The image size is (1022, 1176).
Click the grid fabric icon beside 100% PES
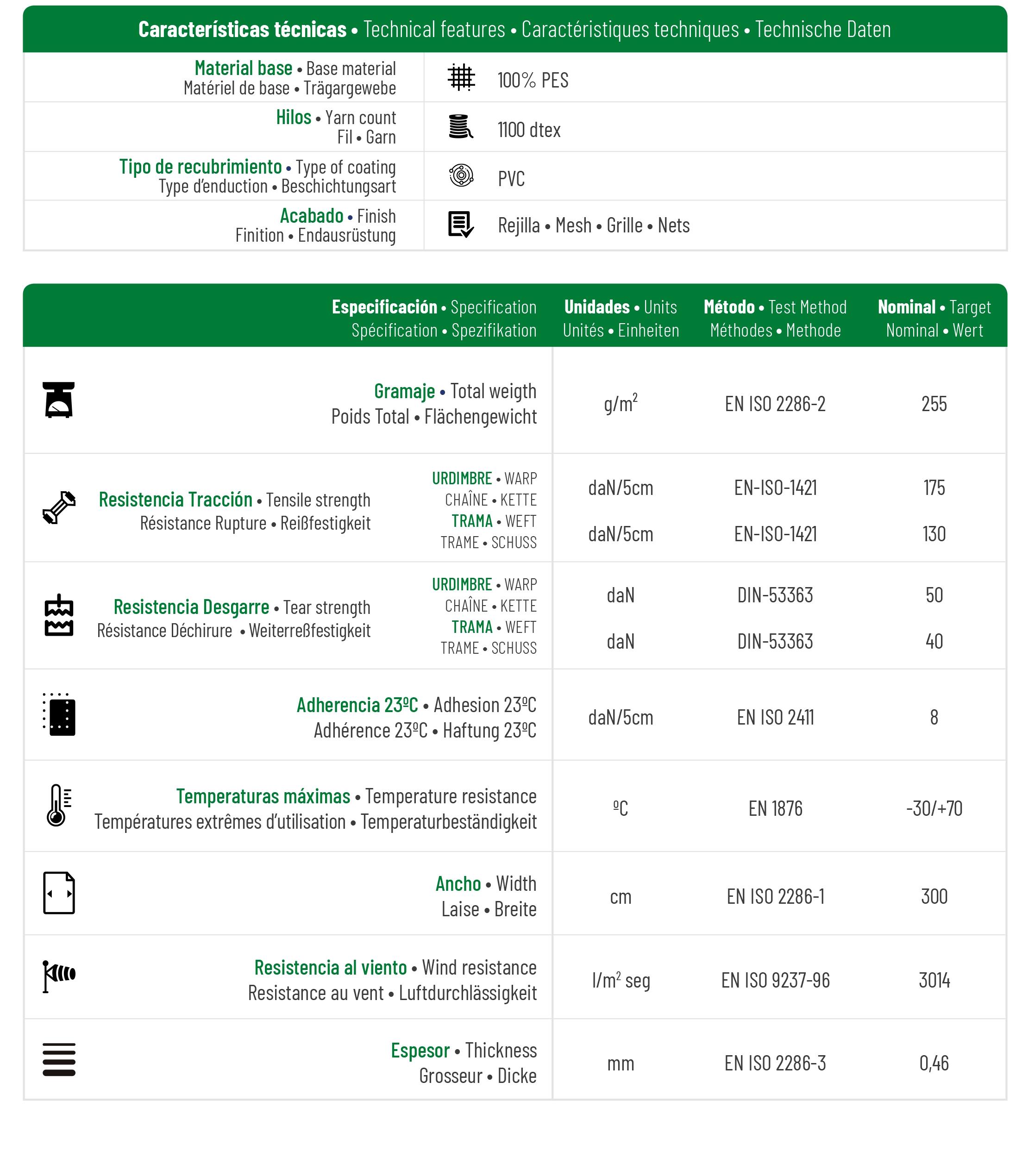coord(461,78)
